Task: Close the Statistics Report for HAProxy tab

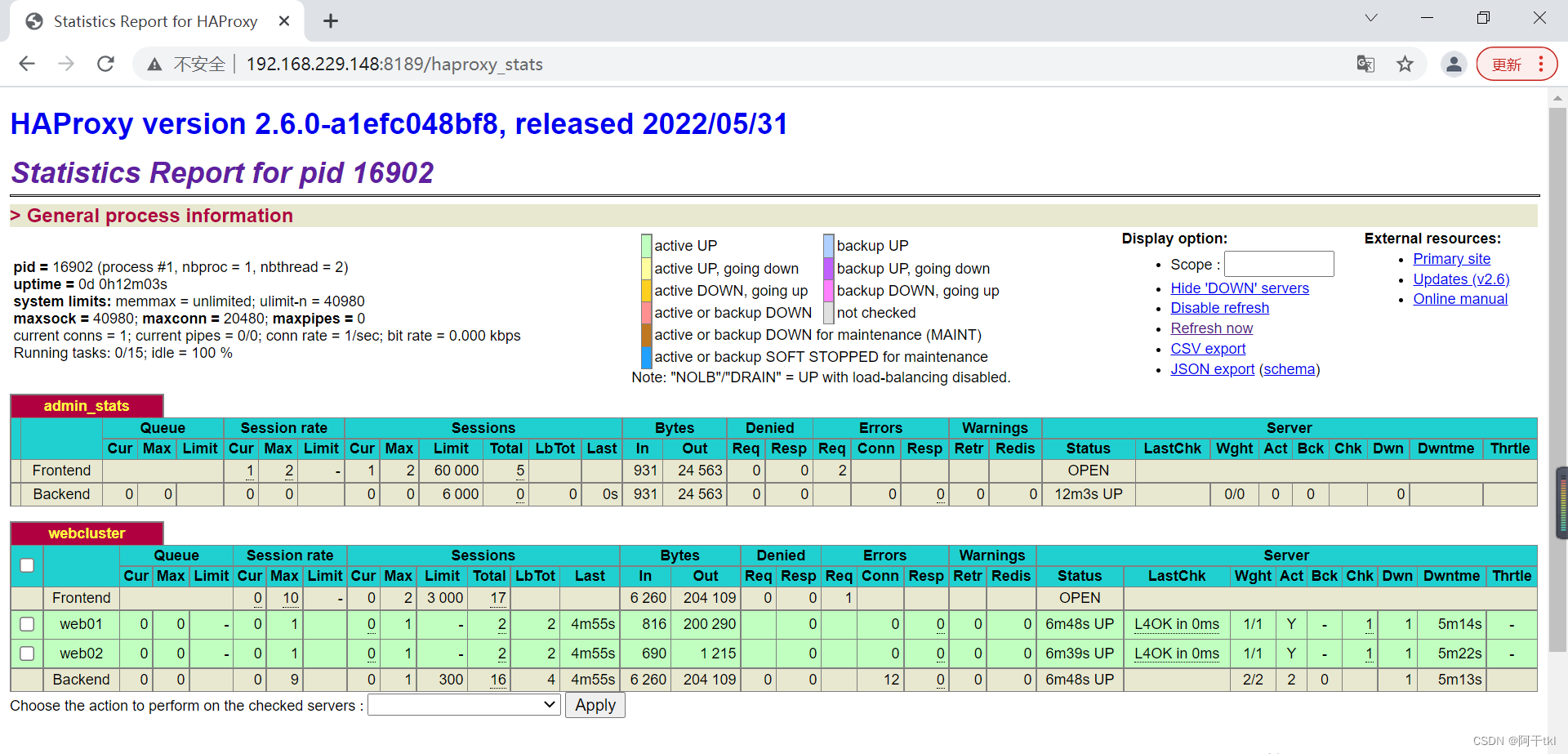Action: click(284, 21)
